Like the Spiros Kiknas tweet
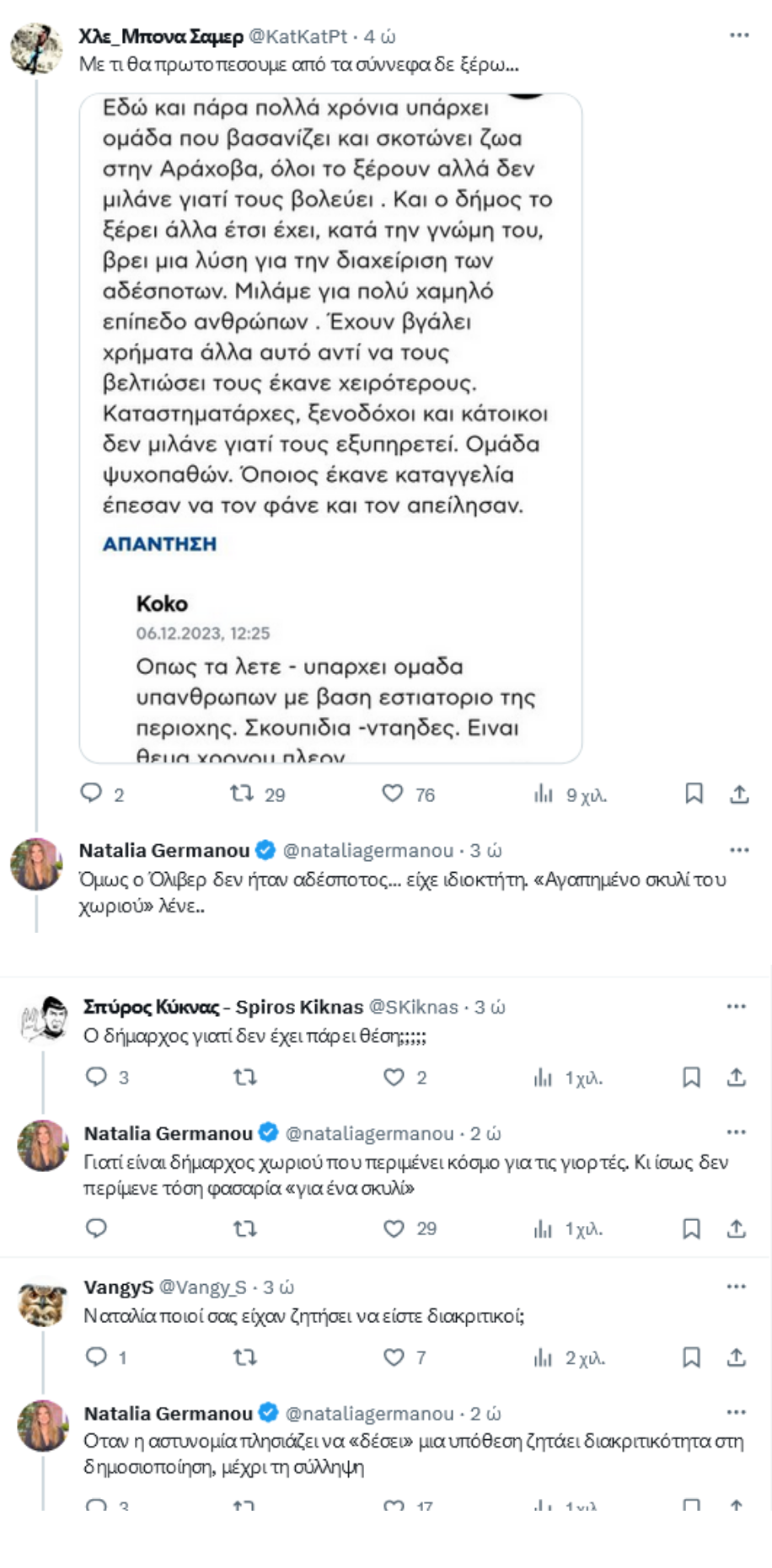 394,1077
